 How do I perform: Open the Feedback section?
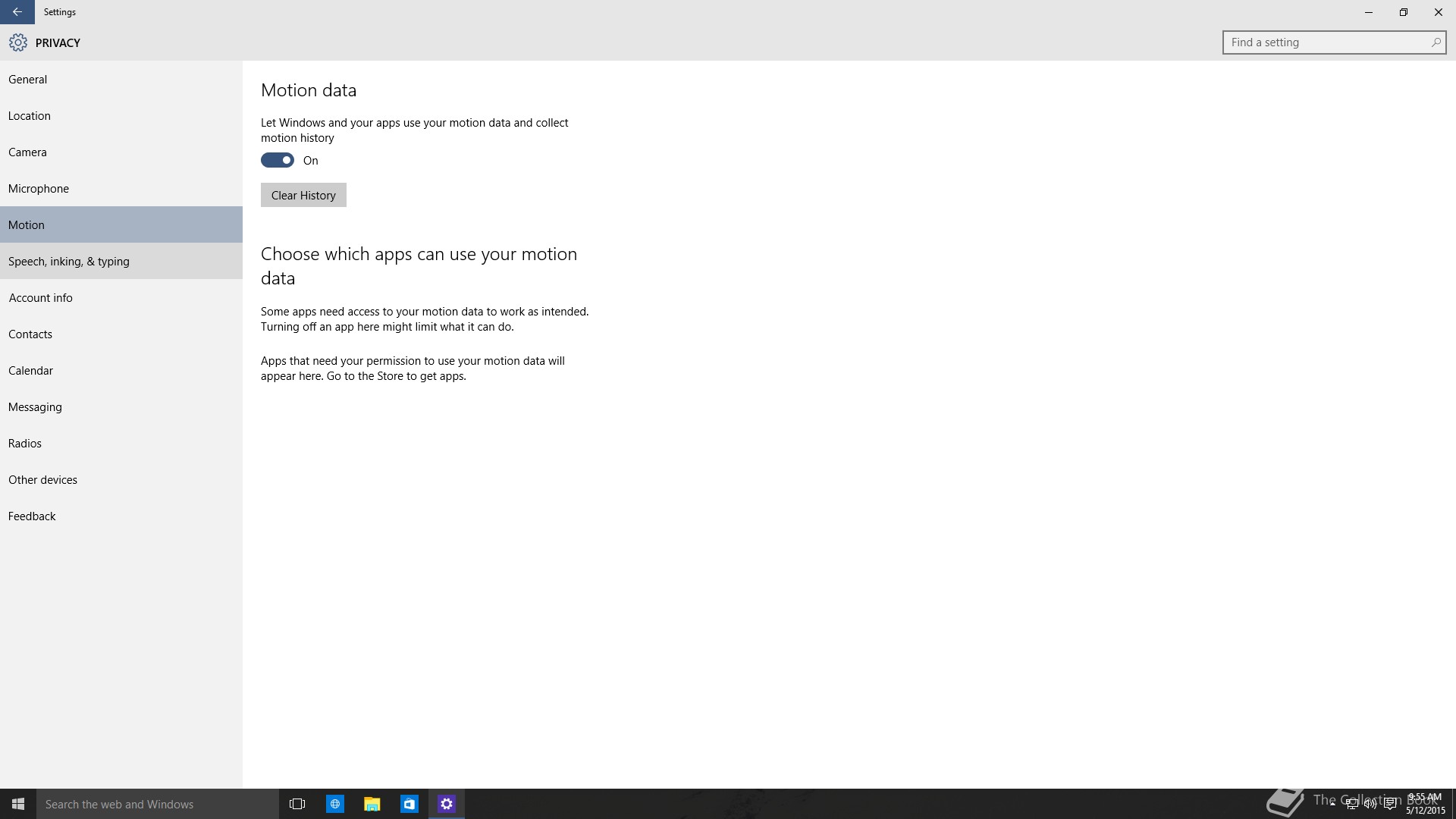click(x=121, y=516)
